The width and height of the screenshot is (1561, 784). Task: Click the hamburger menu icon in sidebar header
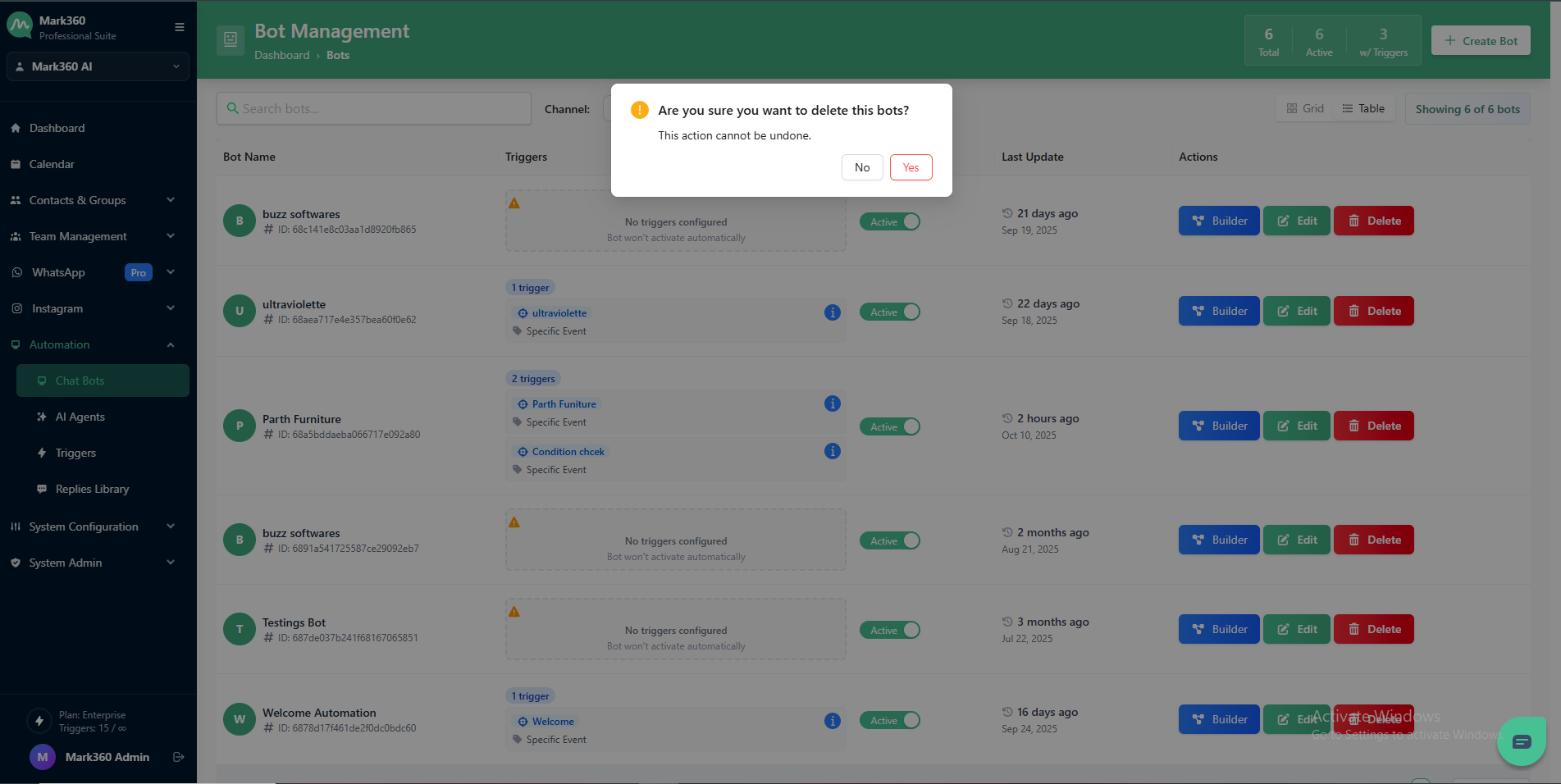click(179, 27)
